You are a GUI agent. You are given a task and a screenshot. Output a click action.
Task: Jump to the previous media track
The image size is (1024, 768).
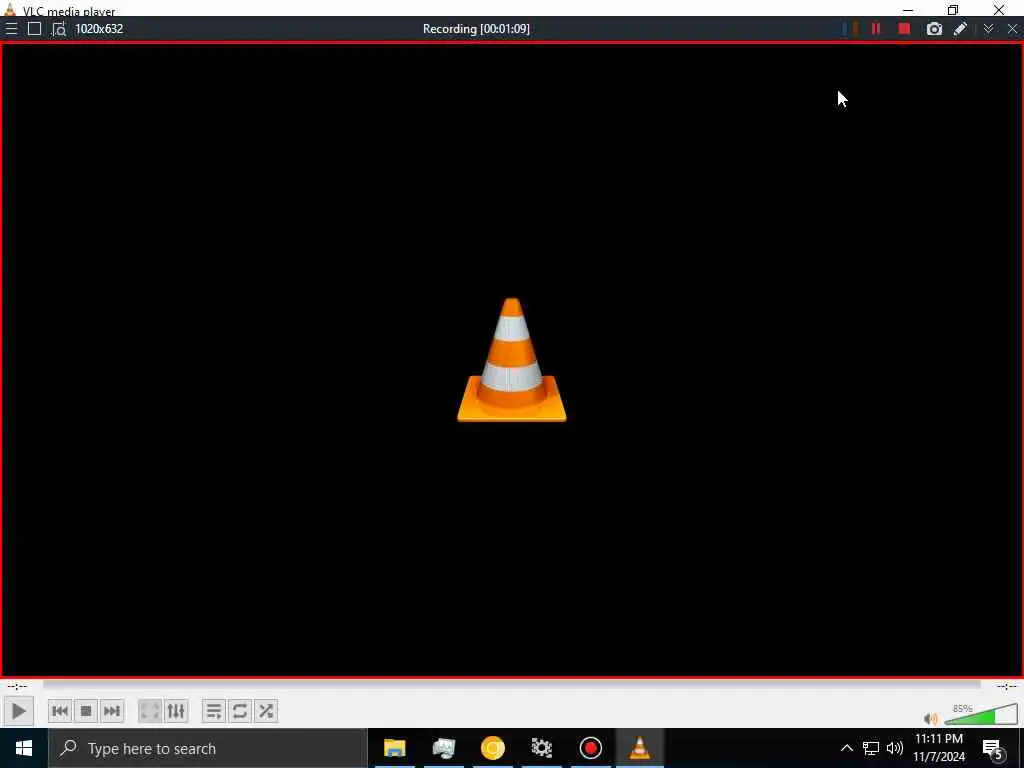[x=60, y=711]
